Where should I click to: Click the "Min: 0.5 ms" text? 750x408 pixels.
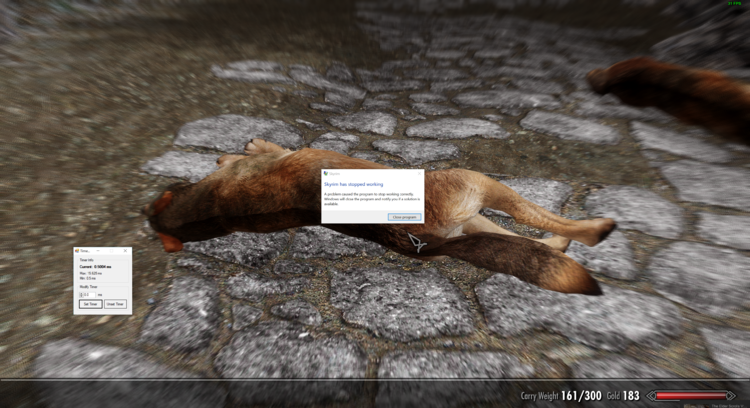[x=88, y=278]
